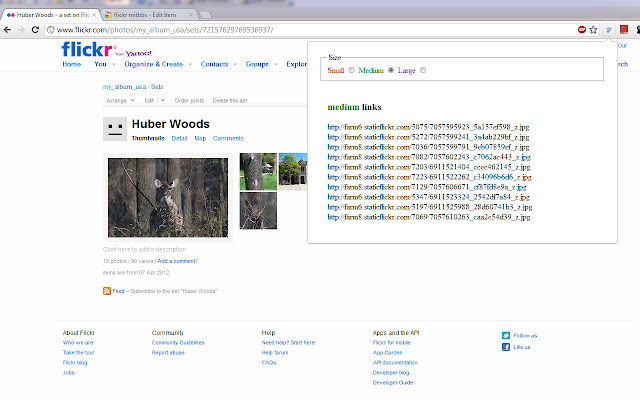The image size is (640, 400).
Task: Open the dark branches thumbnail
Action: 258,211
